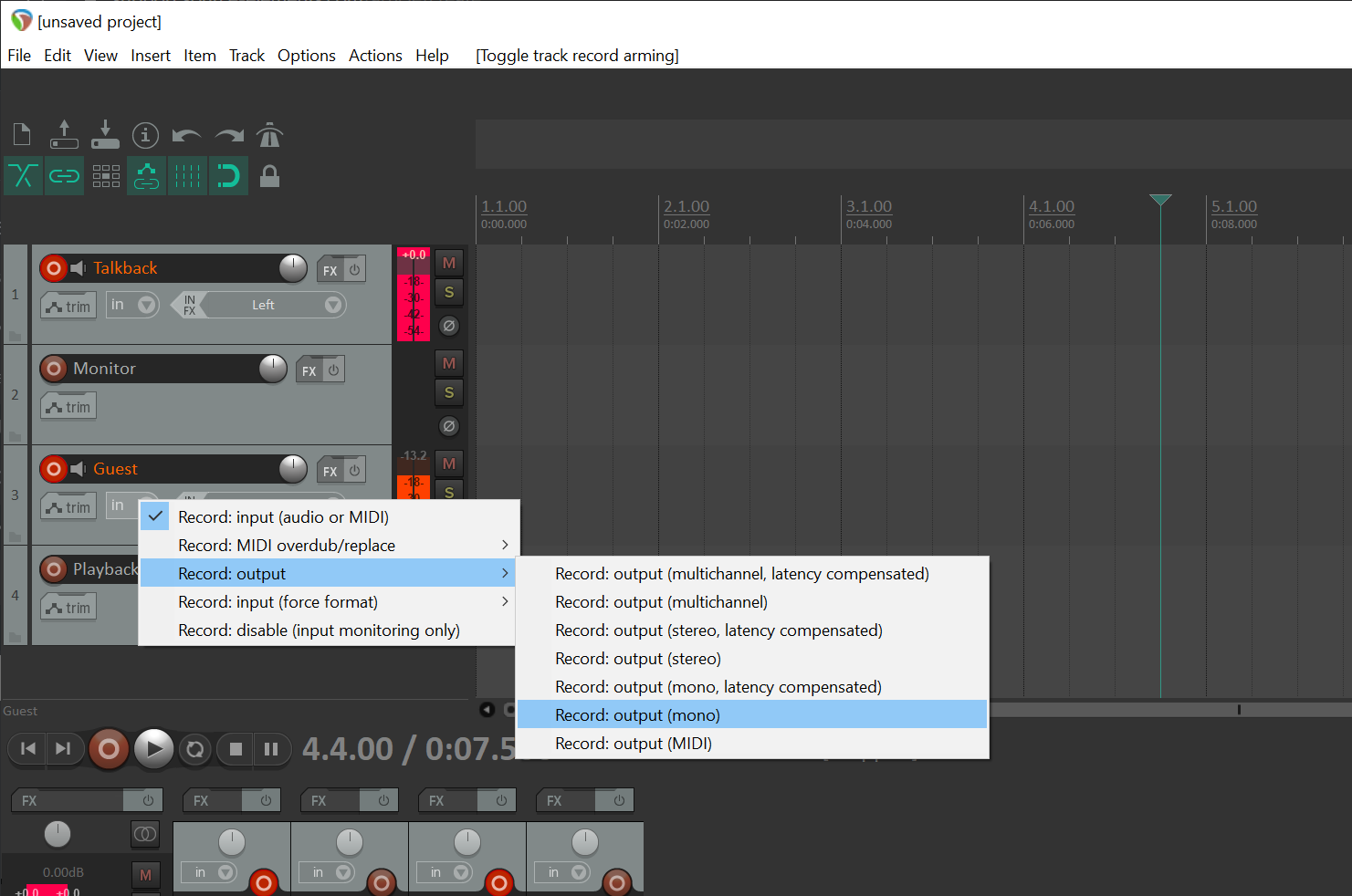Click the edit cursor marker in timeline

(1160, 200)
